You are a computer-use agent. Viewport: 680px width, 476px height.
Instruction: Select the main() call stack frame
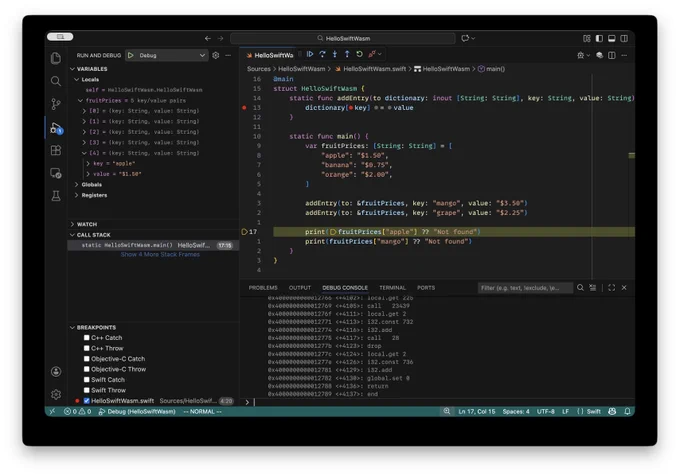point(153,245)
